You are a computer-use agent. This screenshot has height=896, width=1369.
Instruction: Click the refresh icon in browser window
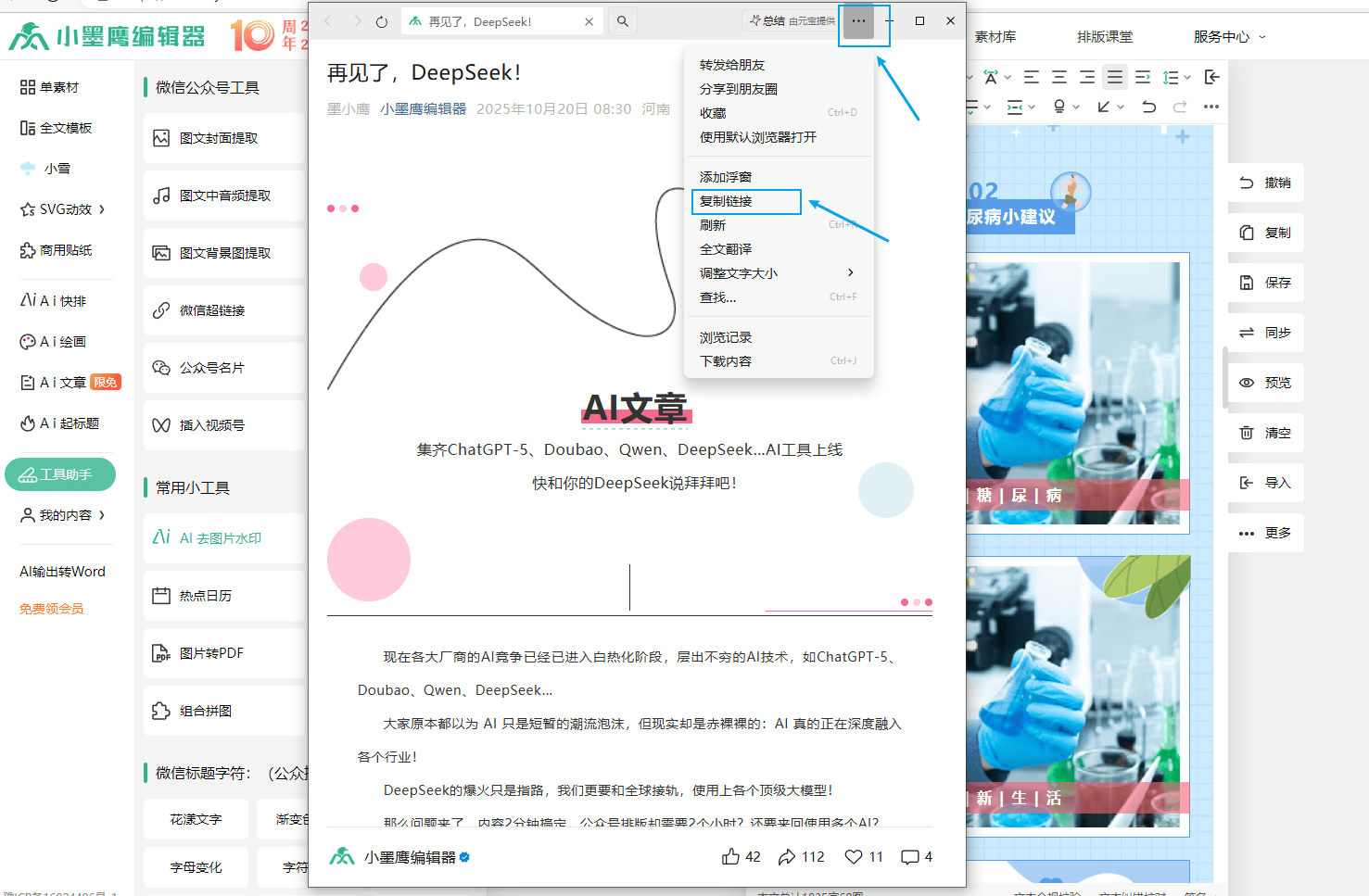click(x=382, y=21)
